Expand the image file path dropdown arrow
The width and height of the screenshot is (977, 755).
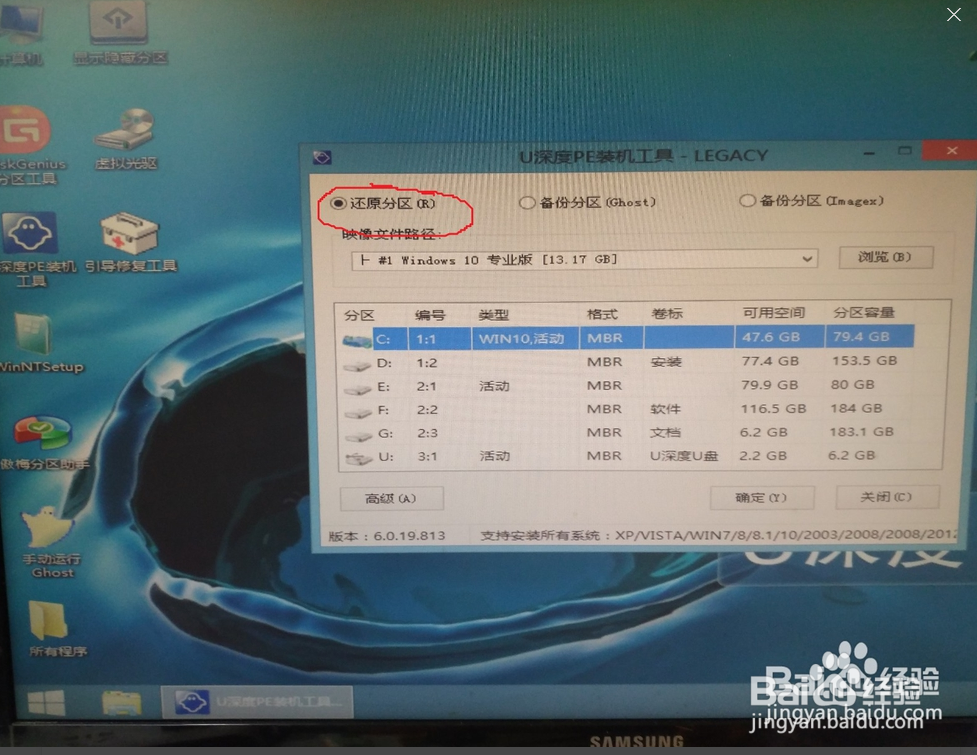click(808, 259)
